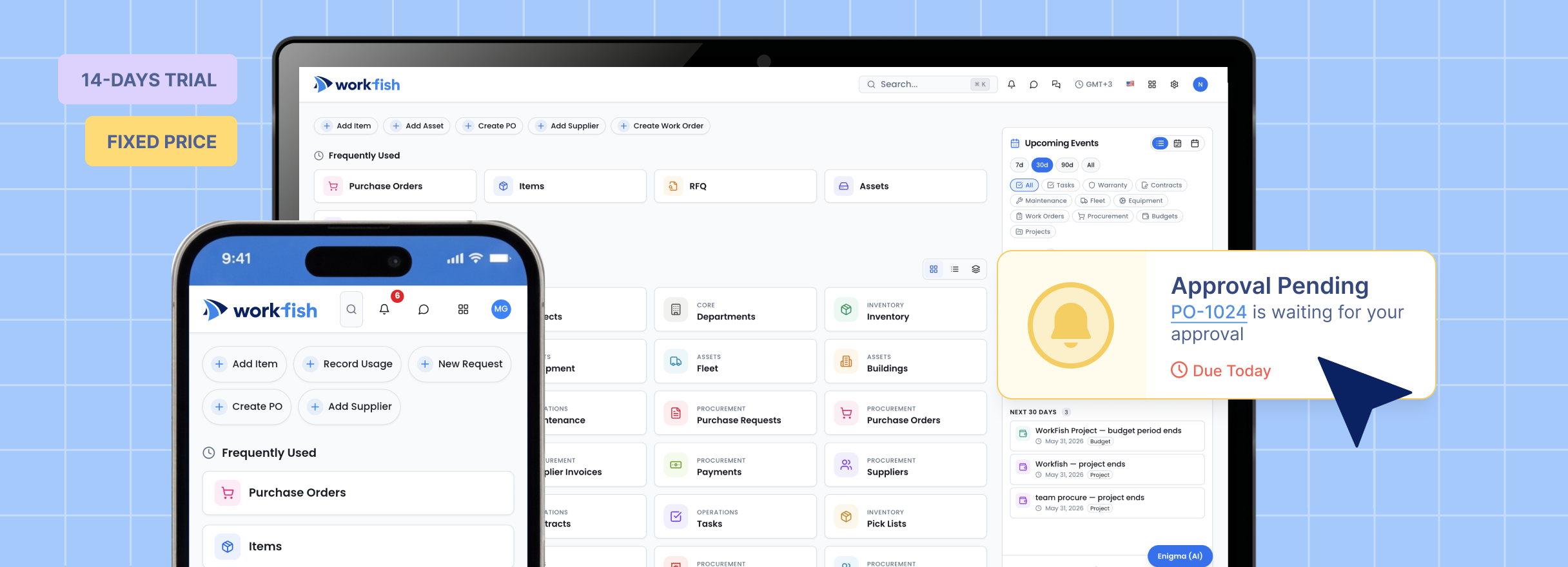The width and height of the screenshot is (1568, 567).
Task: Show Upcoming Events as a list
Action: 1160,143
